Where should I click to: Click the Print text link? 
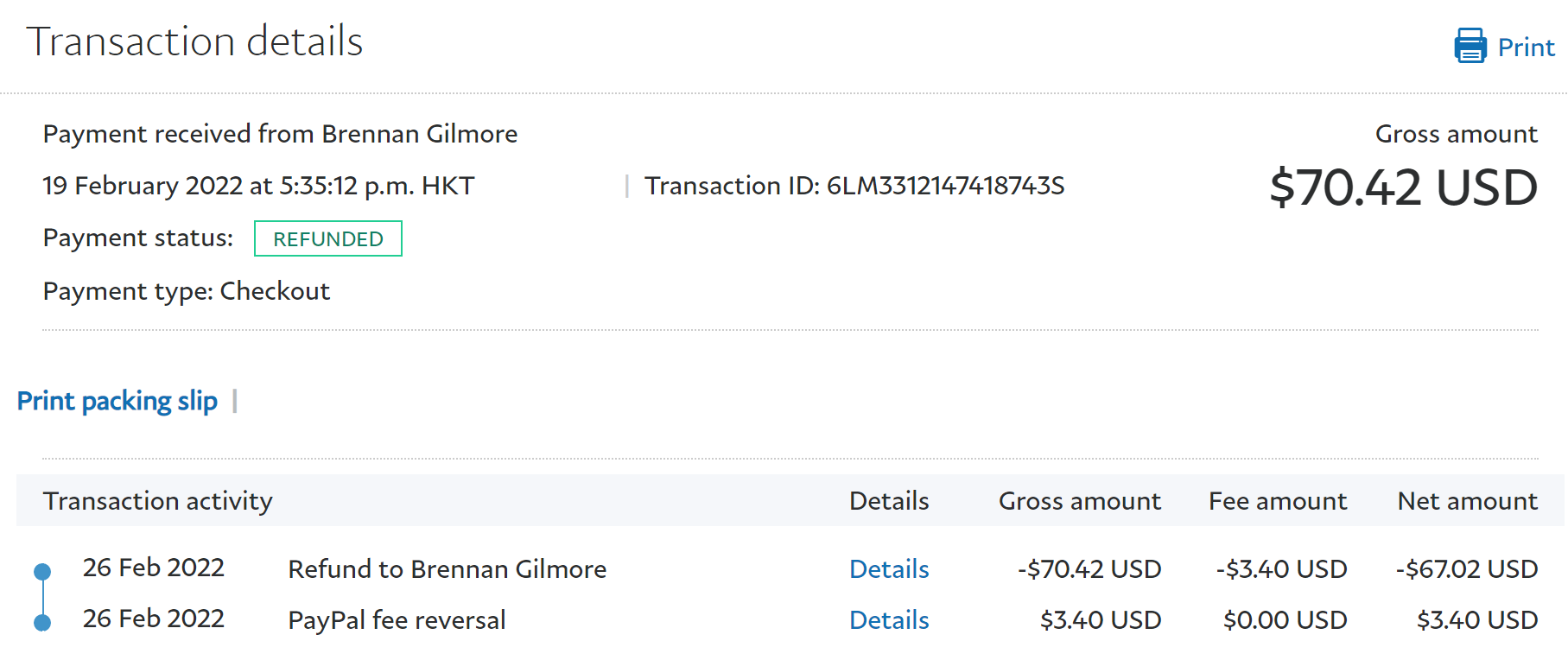1526,48
